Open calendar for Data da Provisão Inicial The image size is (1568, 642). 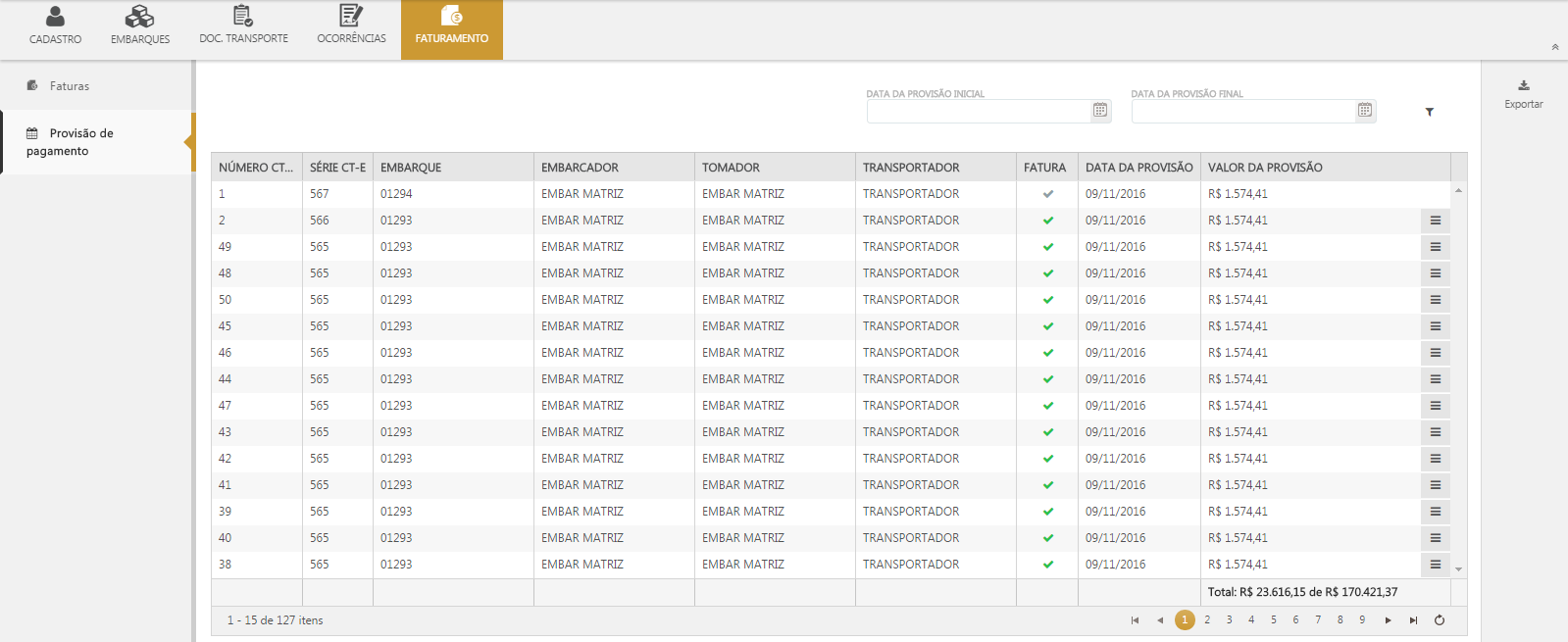point(1099,111)
